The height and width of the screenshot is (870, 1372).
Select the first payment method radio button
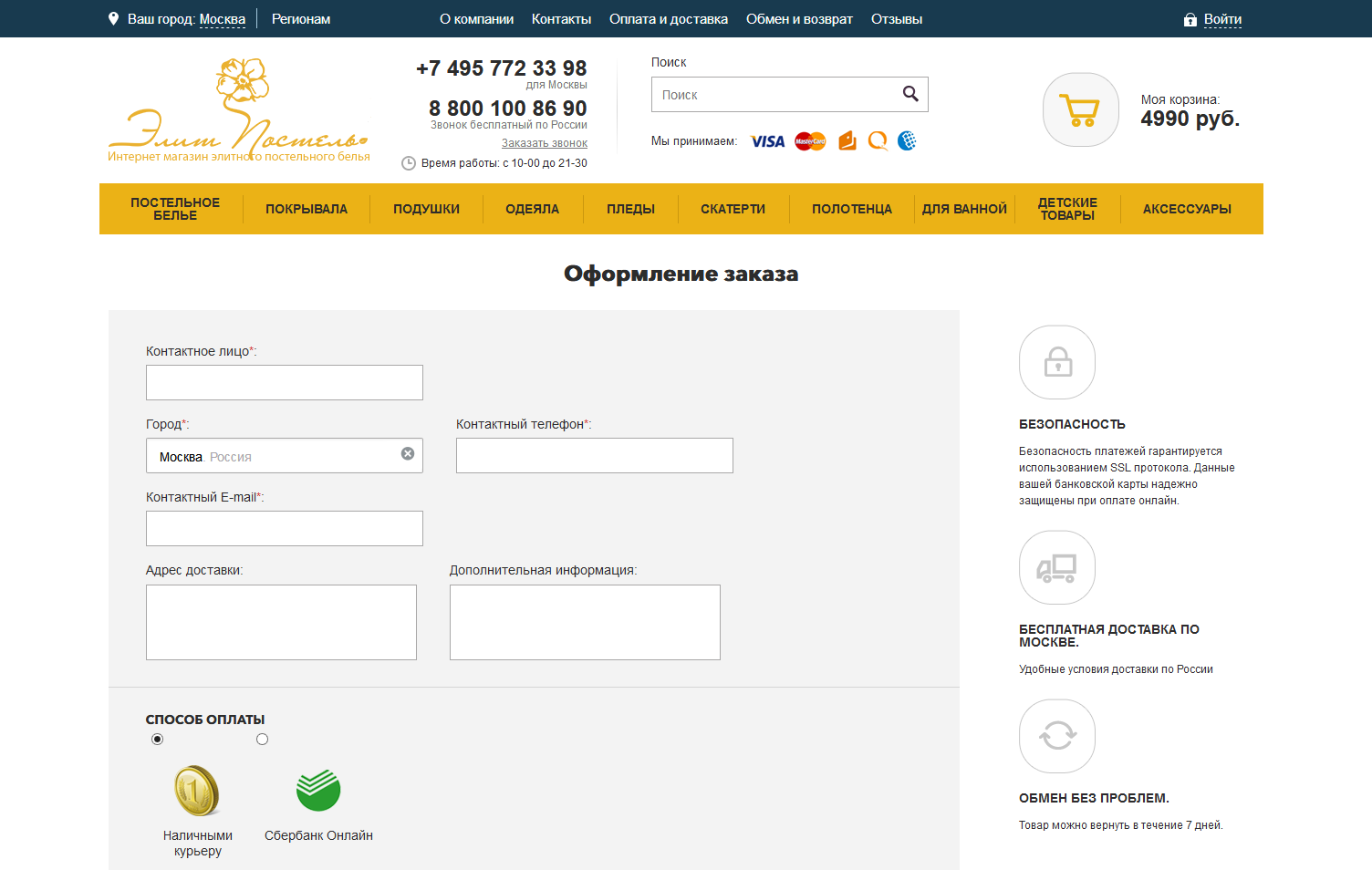coord(157,739)
